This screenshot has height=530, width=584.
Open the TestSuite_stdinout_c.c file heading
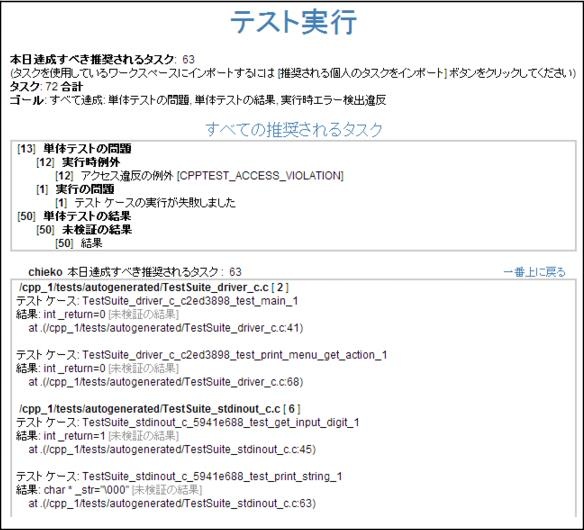(x=160, y=409)
